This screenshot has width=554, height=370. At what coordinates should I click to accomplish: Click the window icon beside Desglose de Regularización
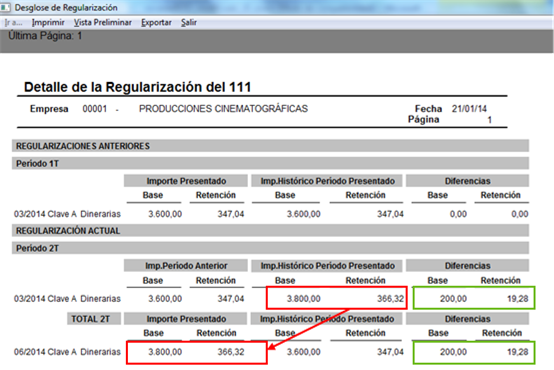pyautogui.click(x=5, y=7)
